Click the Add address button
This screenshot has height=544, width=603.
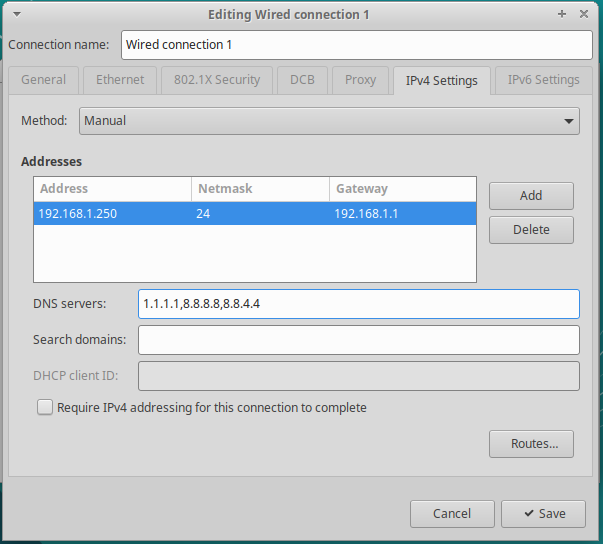click(531, 196)
